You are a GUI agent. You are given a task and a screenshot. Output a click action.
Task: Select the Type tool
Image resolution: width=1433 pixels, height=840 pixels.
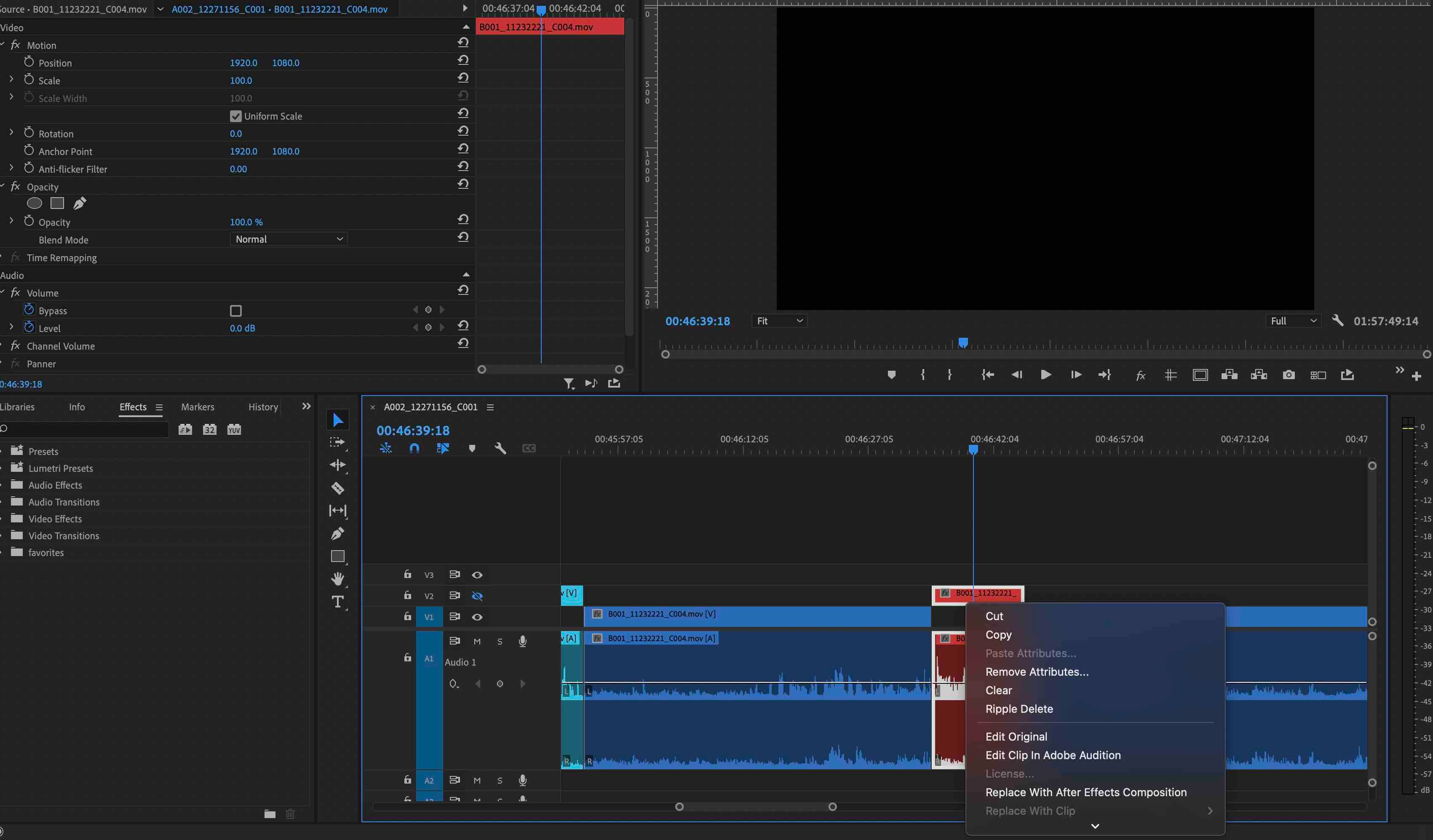click(337, 602)
